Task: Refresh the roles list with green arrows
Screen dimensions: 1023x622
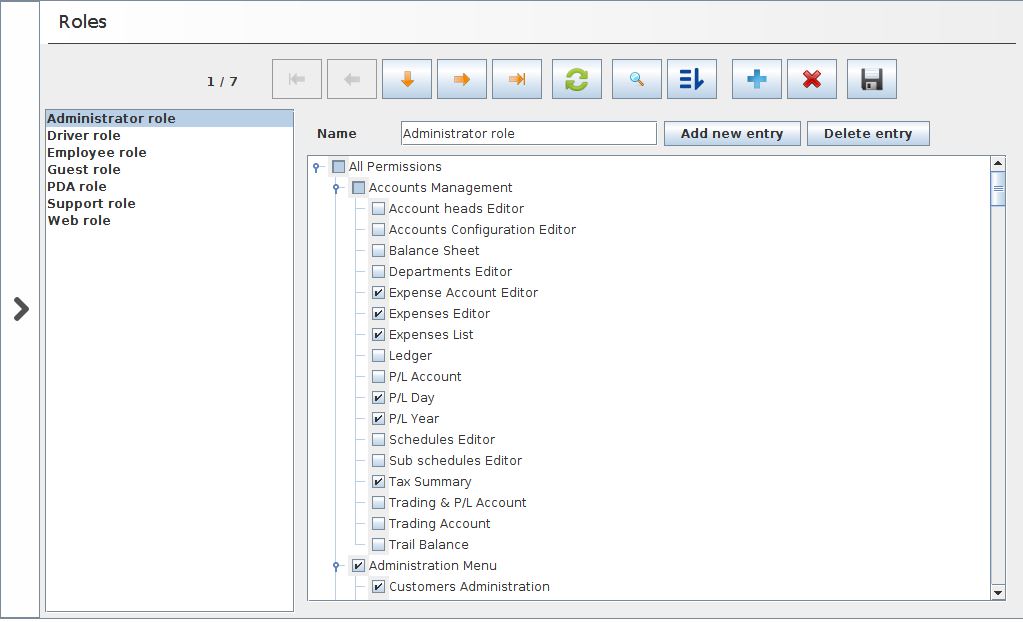Action: (577, 80)
